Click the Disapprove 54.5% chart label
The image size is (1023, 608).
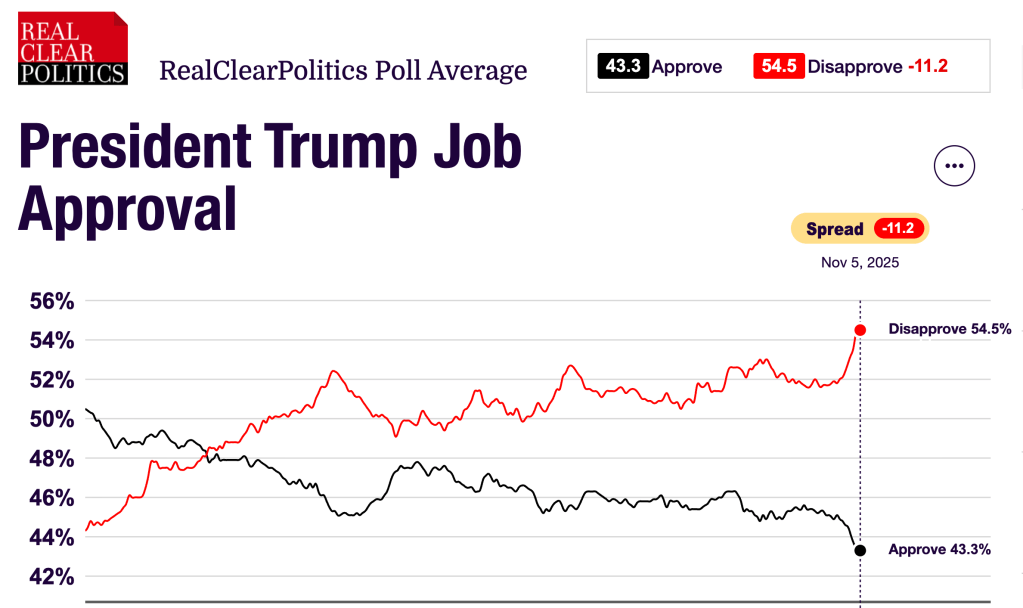click(949, 329)
